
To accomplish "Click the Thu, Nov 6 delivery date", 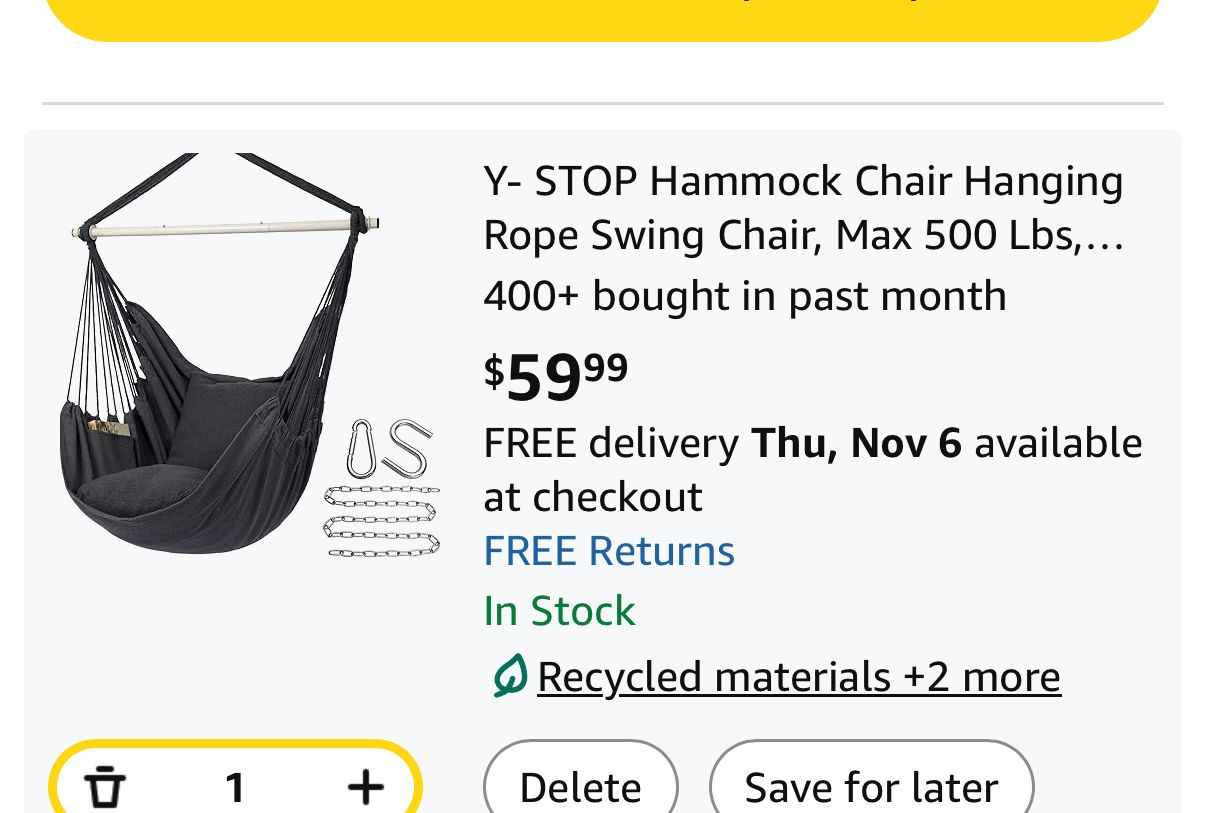I will (856, 443).
